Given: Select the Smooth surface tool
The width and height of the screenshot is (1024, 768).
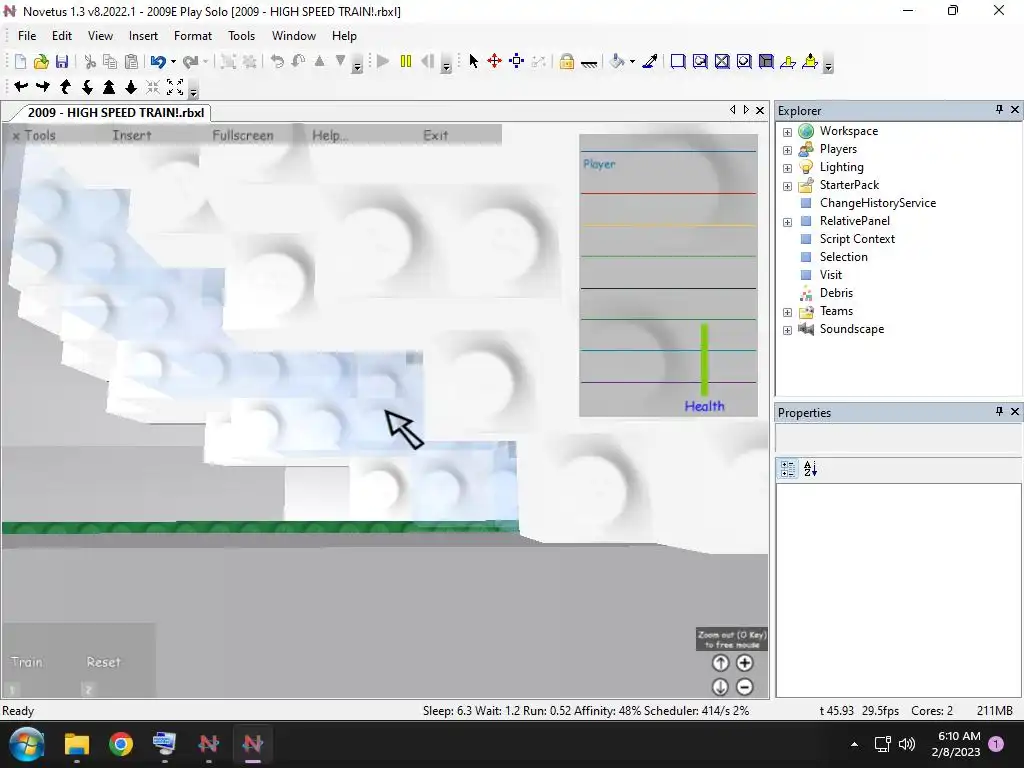Looking at the screenshot, I should pos(678,61).
